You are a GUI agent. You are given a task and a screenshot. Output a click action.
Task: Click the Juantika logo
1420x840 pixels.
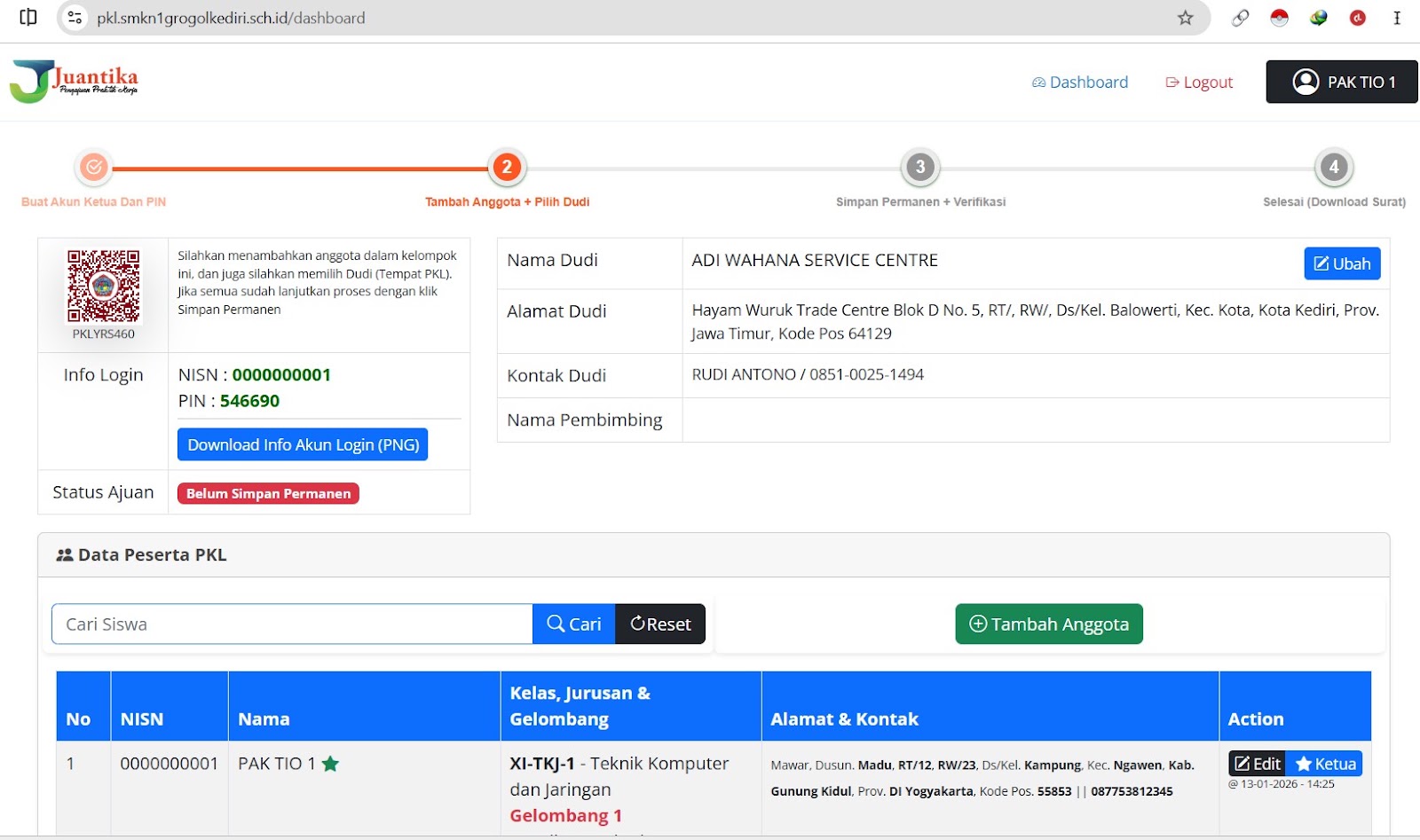click(x=74, y=82)
